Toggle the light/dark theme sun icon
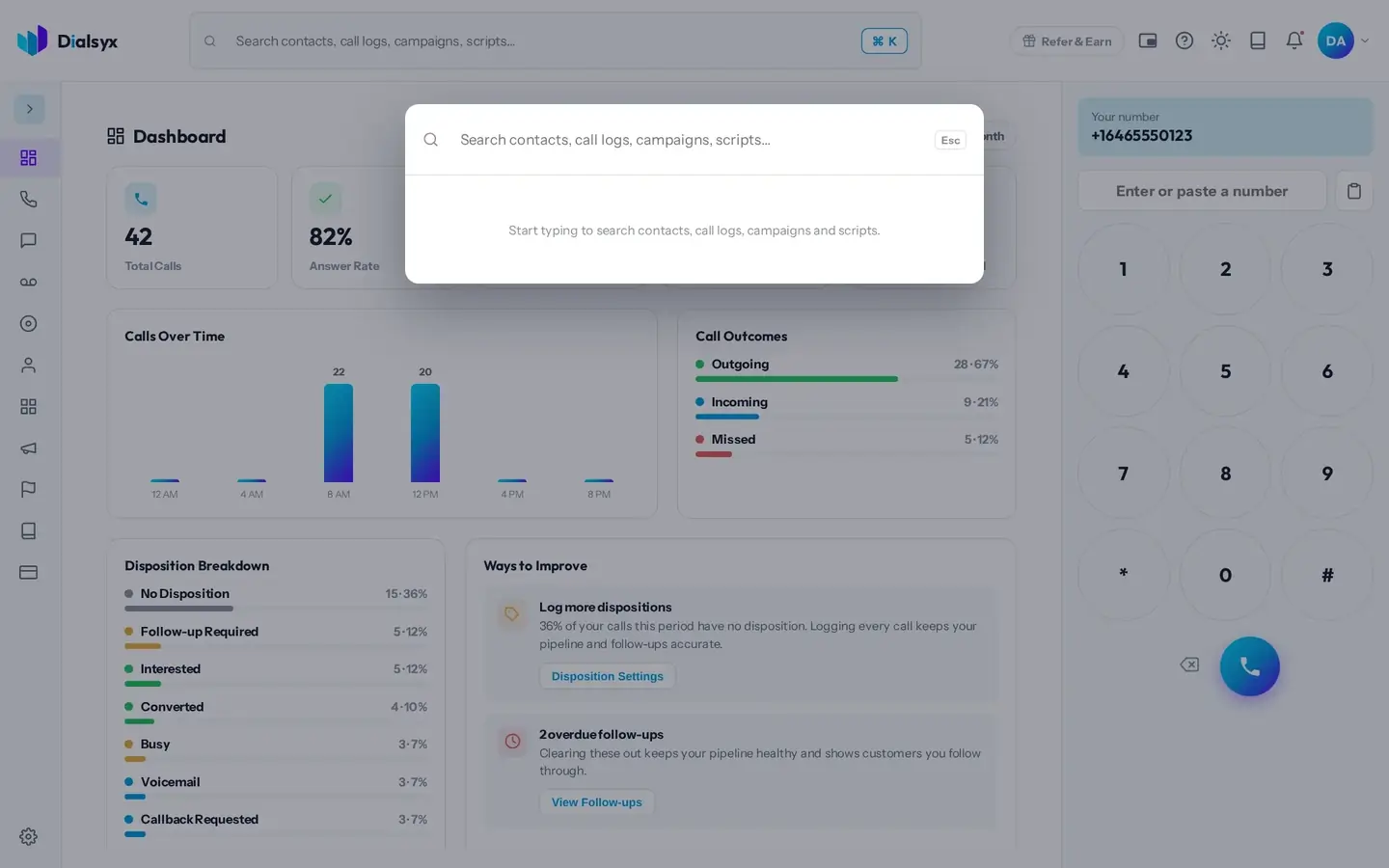Image resolution: width=1389 pixels, height=868 pixels. (1221, 41)
